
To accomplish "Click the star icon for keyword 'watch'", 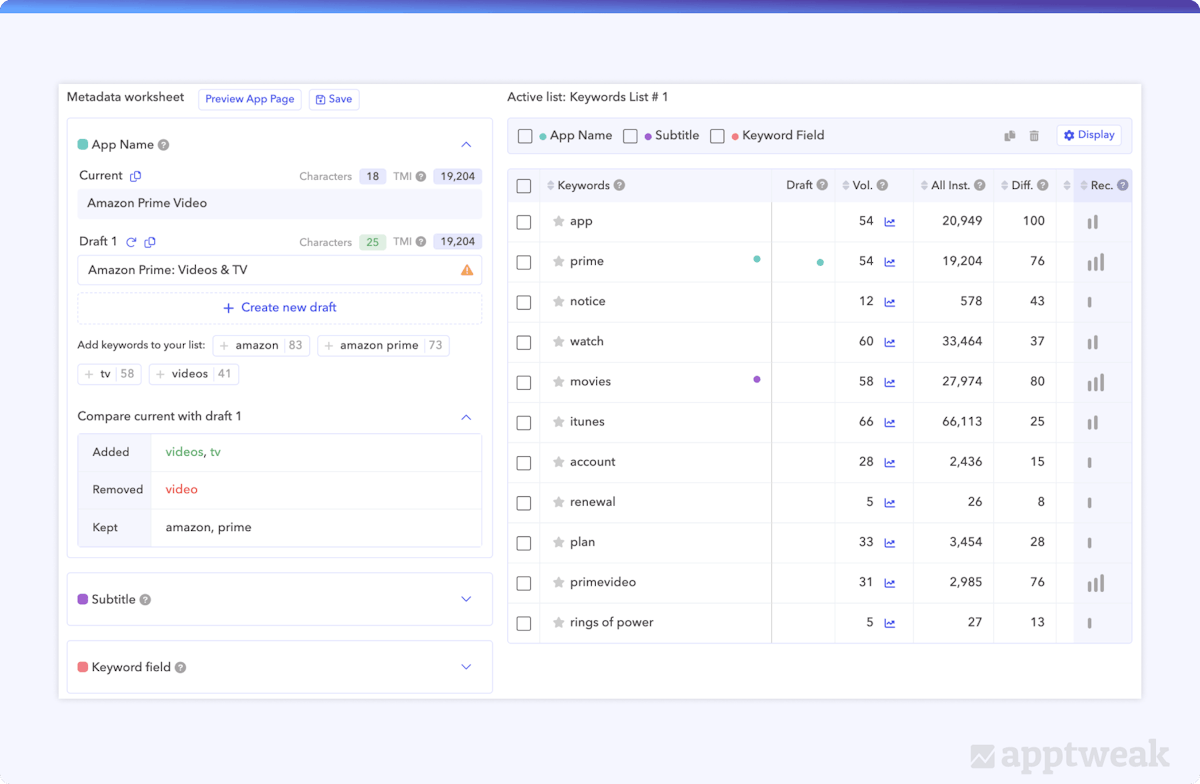I will [559, 342].
